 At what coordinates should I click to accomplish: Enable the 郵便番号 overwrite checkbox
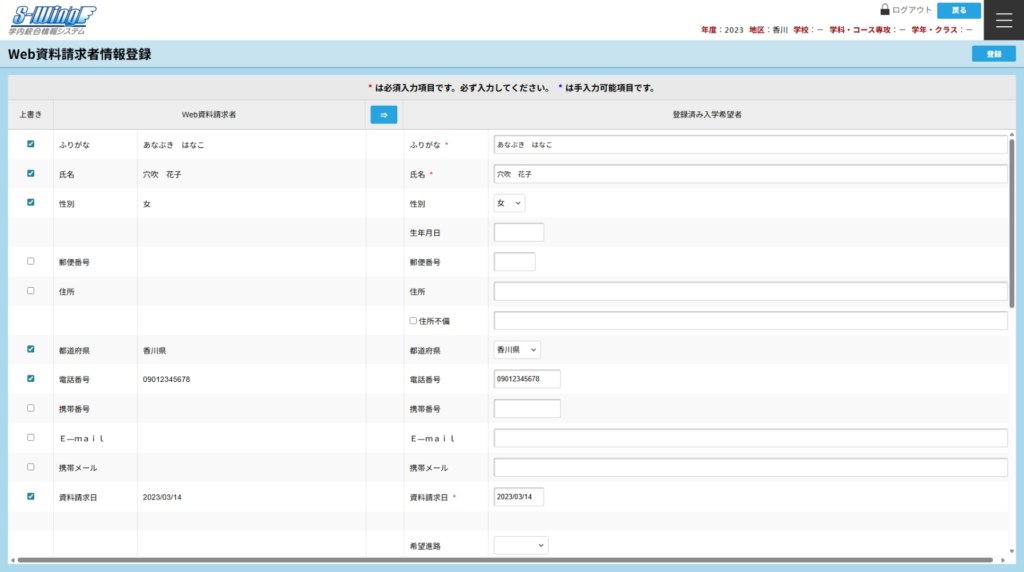tap(31, 261)
